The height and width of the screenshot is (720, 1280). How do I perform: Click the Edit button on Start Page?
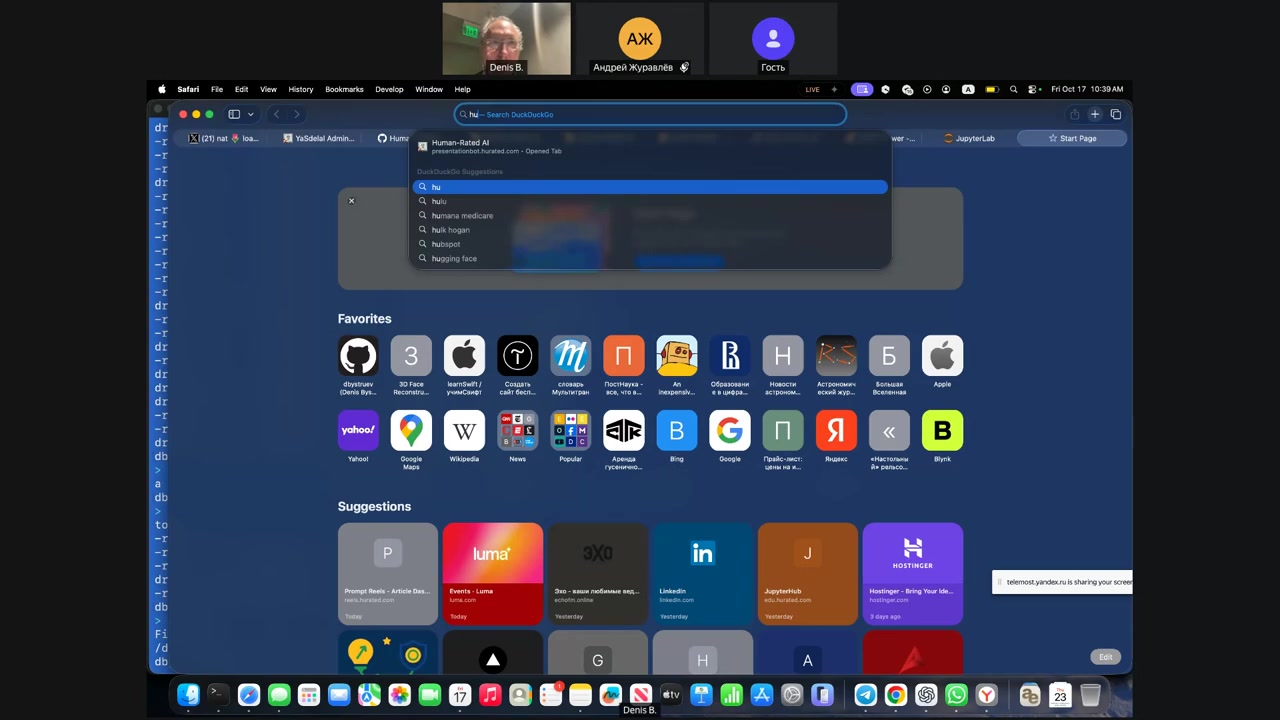point(1105,657)
